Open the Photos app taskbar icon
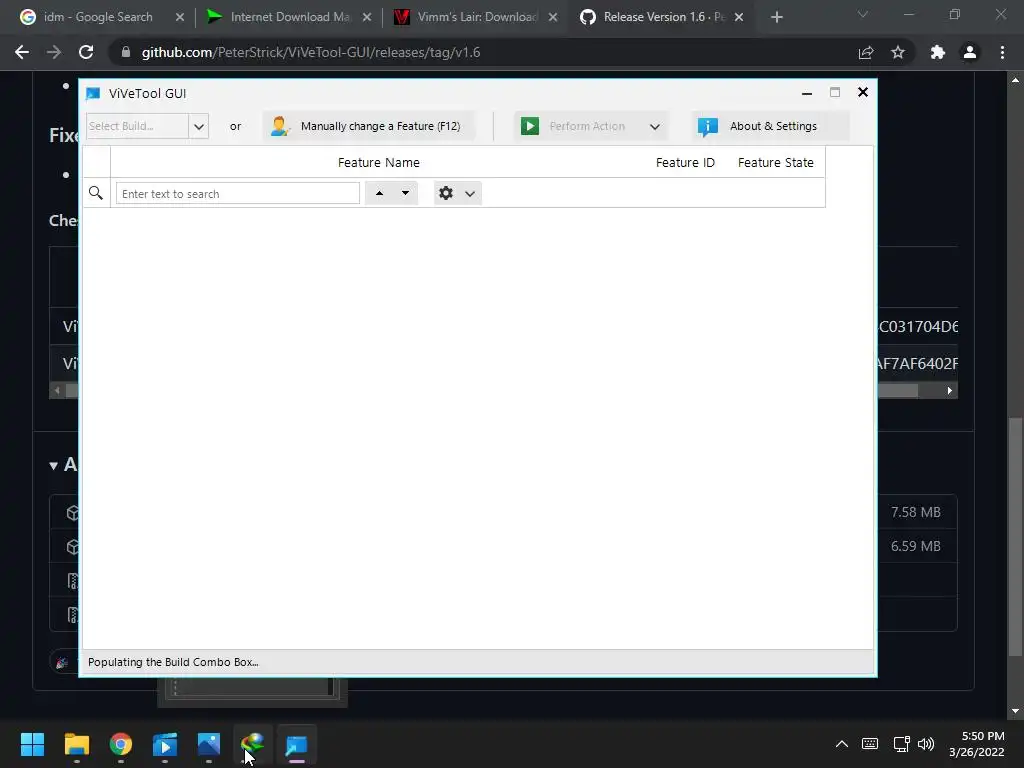 tap(209, 744)
